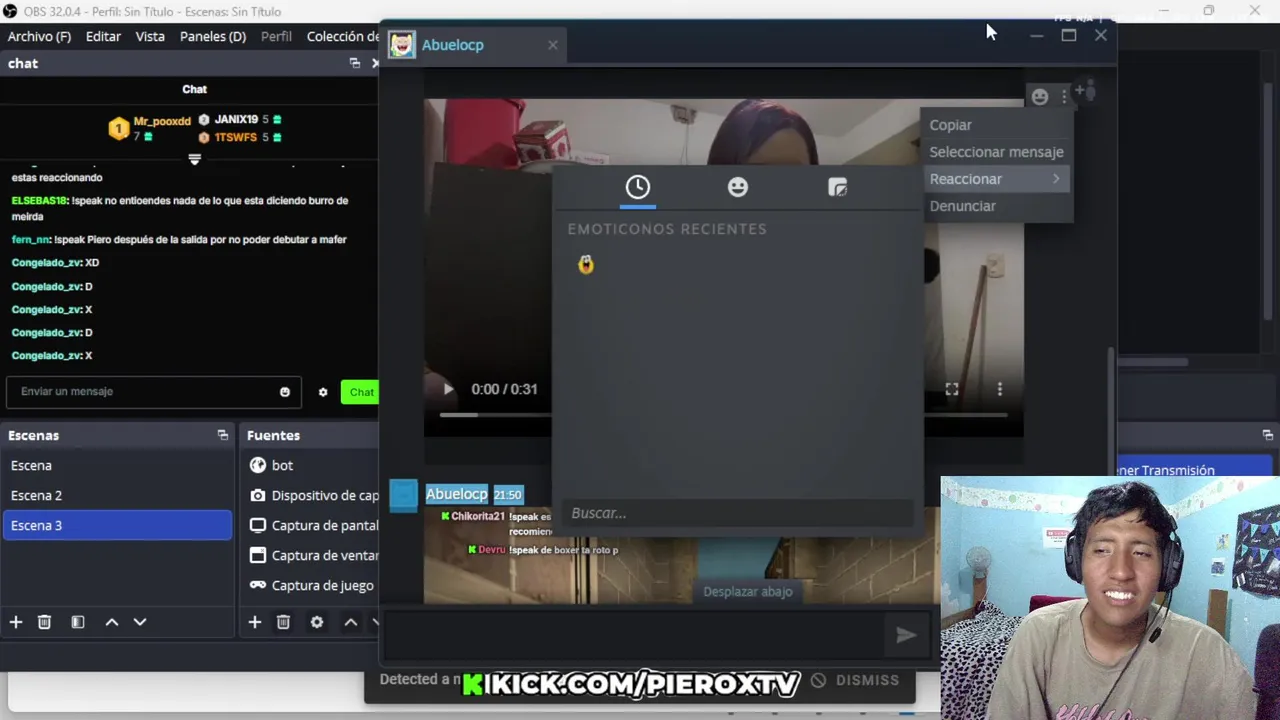Screen dimensions: 1280x720
Task: Select leaderboard user Mr_pooxdd
Action: tap(162, 121)
